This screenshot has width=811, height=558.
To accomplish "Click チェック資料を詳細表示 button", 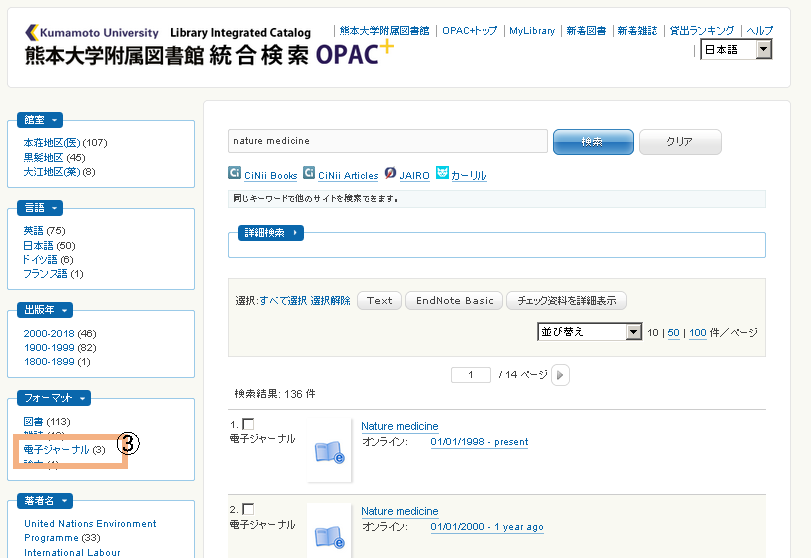I will [x=566, y=300].
